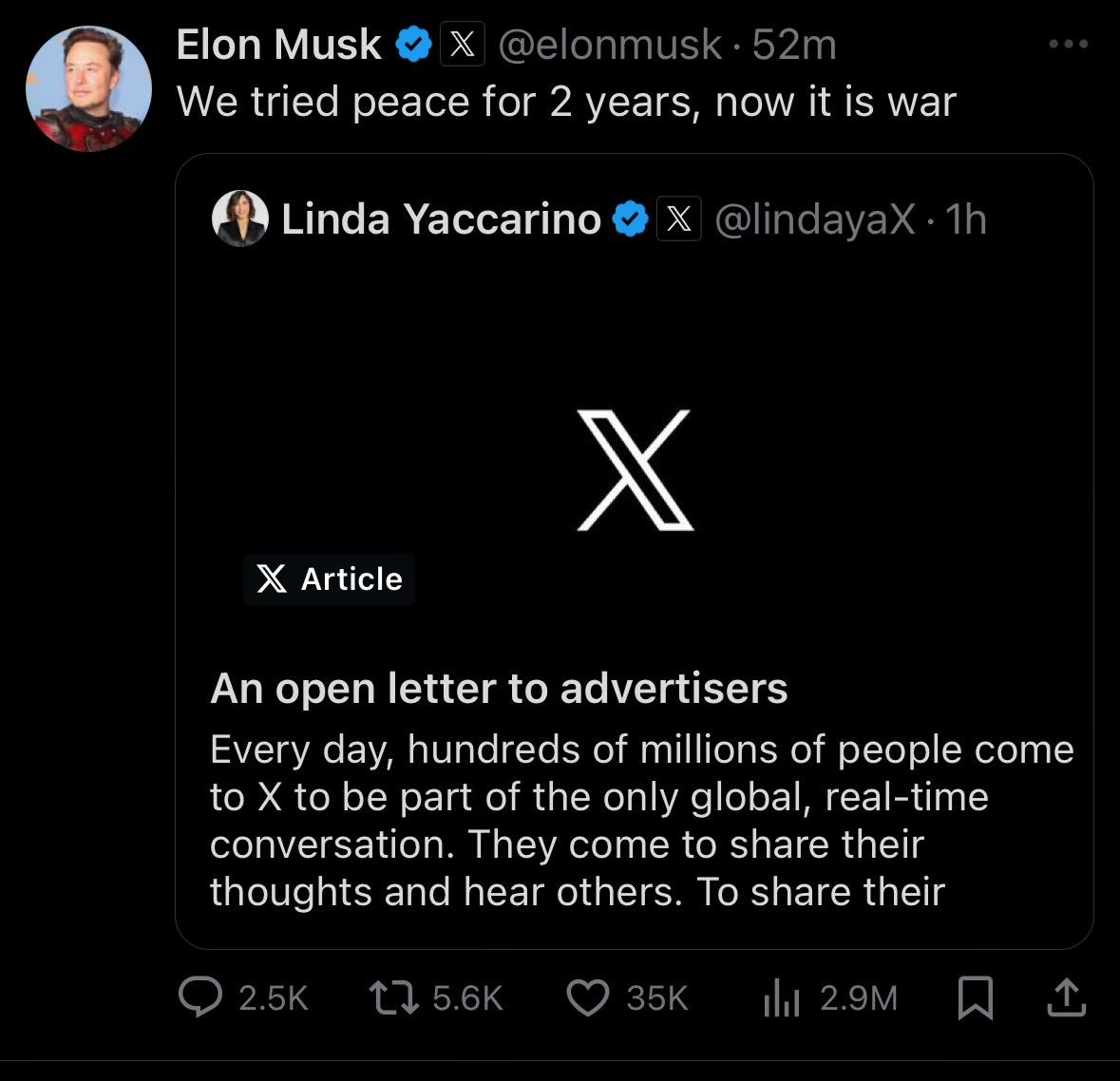
Task: Reply using the comment bubble icon
Action: coord(200,998)
